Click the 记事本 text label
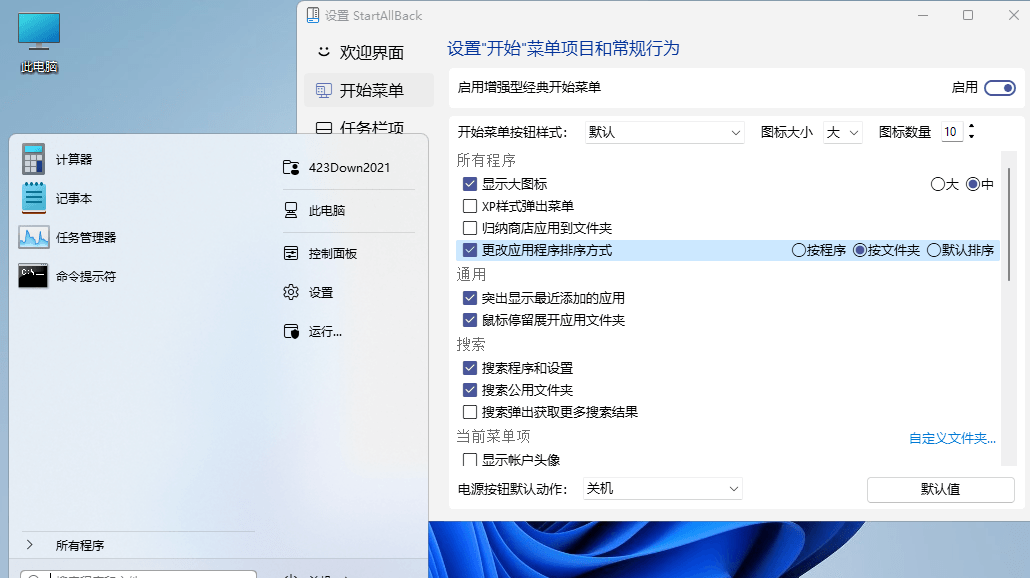The height and width of the screenshot is (578, 1030). (x=74, y=198)
